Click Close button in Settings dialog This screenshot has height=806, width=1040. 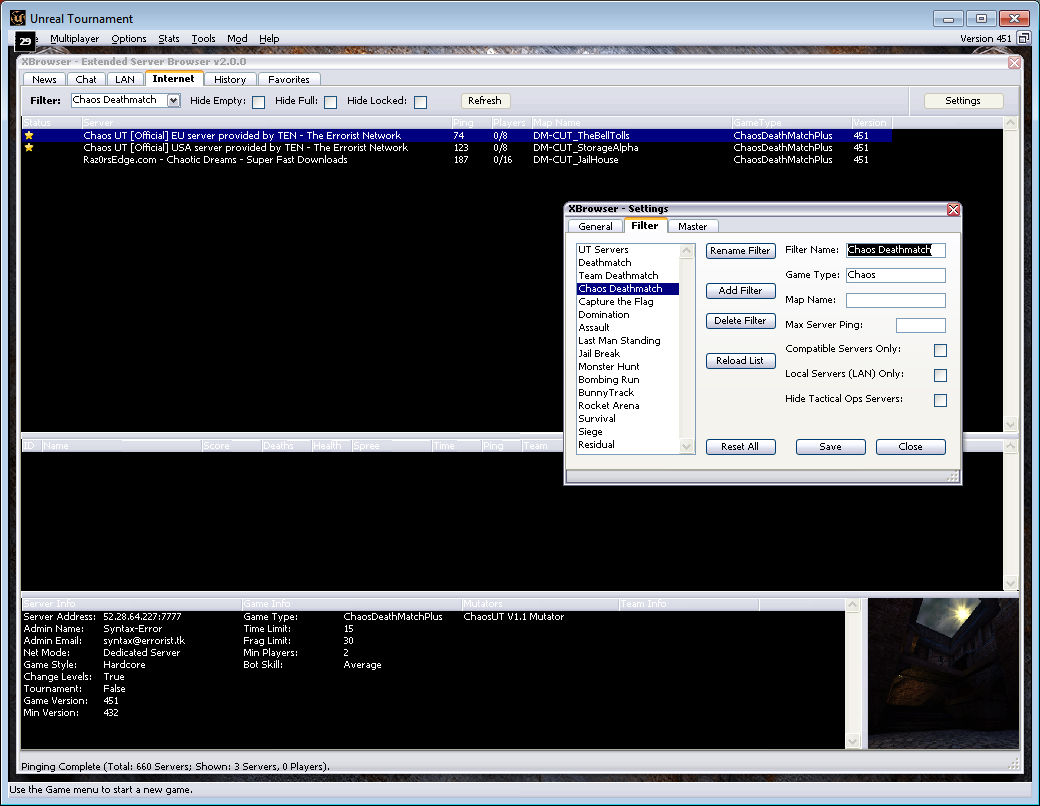(911, 447)
